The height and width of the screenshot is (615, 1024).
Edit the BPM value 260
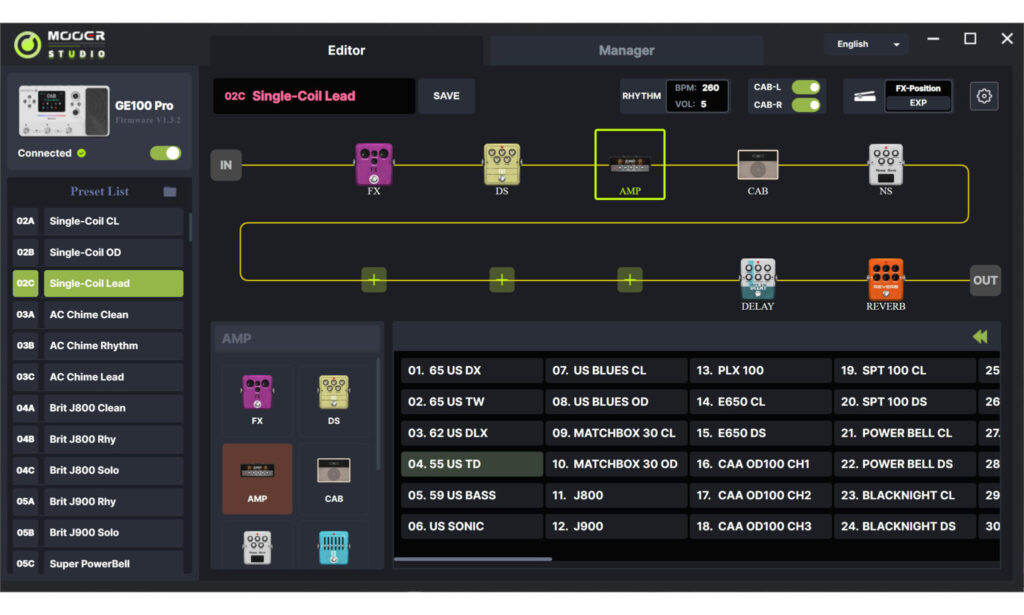[711, 87]
